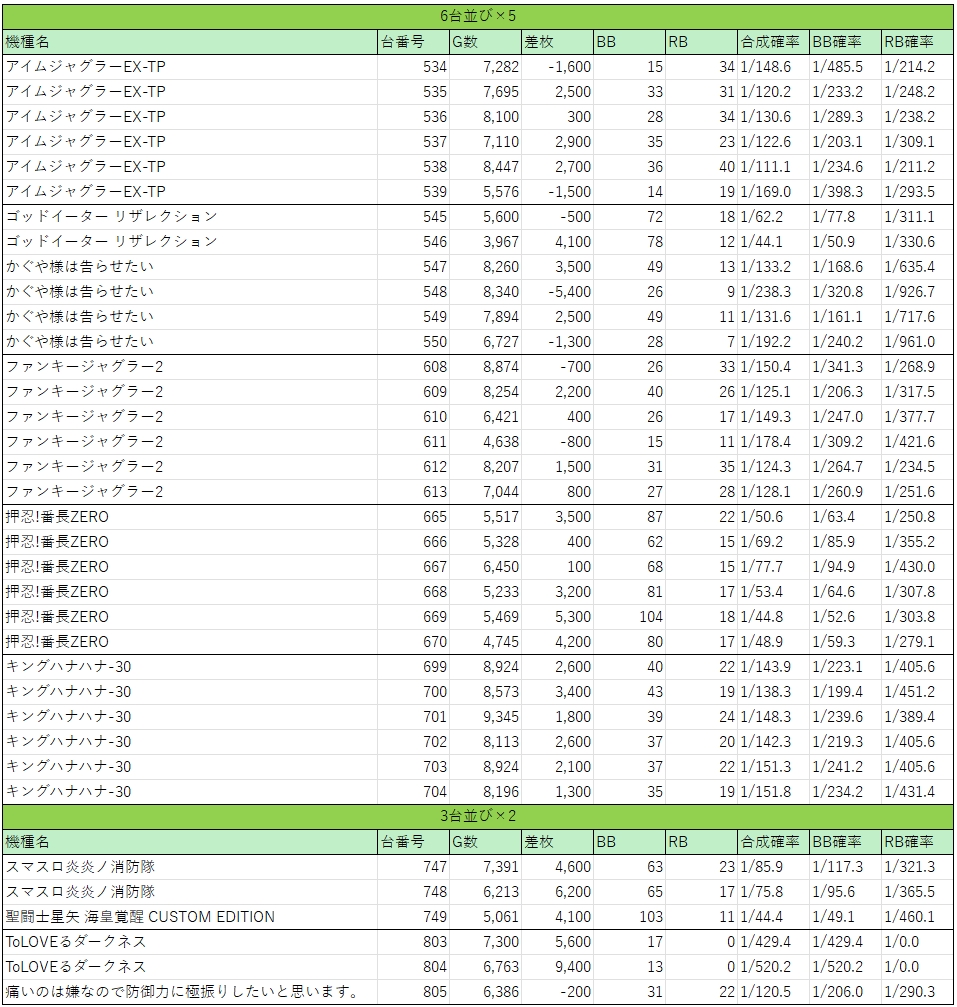The width and height of the screenshot is (957, 1007).
Task: Select combined probability 1/151.3
Action: click(x=773, y=767)
